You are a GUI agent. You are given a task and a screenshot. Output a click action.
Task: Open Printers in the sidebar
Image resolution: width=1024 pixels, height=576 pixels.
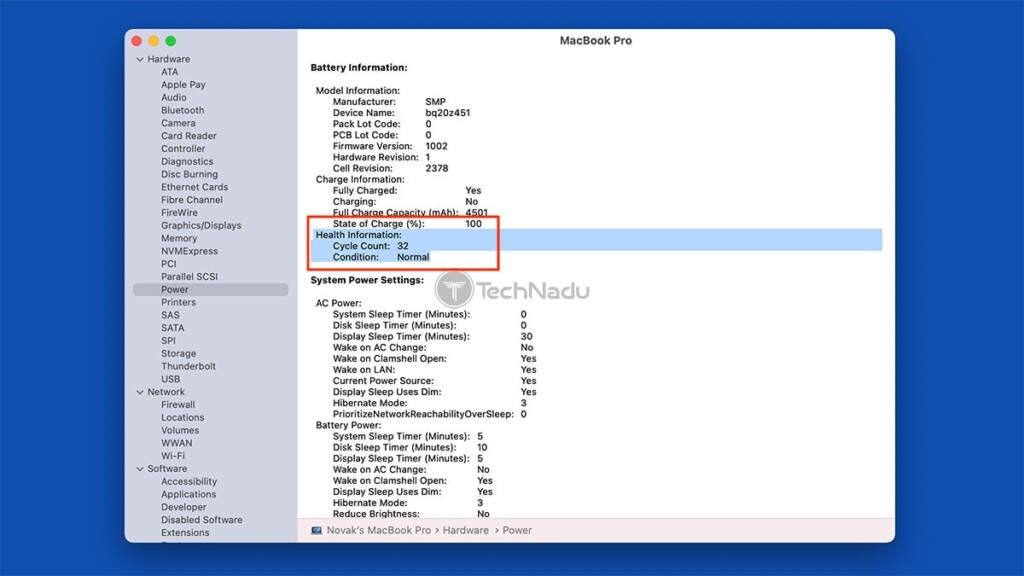click(x=178, y=302)
